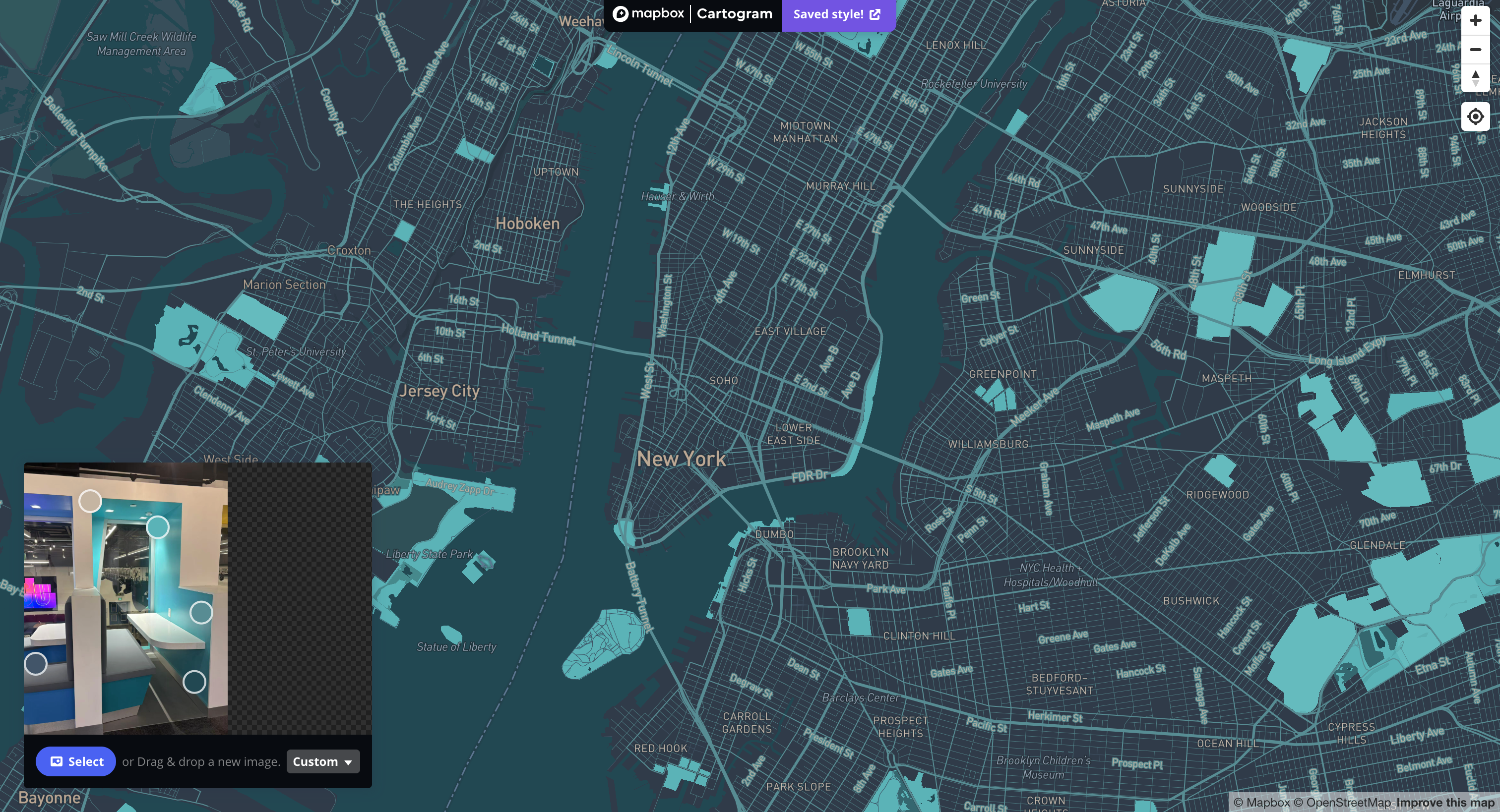Reset map tilt using the arrow control
Viewport: 1500px width, 812px height.
click(1475, 79)
